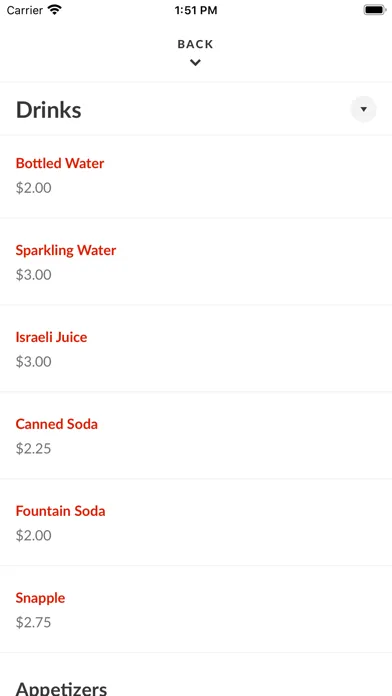
Task: Jump to the Appetizers section heading
Action: pos(61,688)
